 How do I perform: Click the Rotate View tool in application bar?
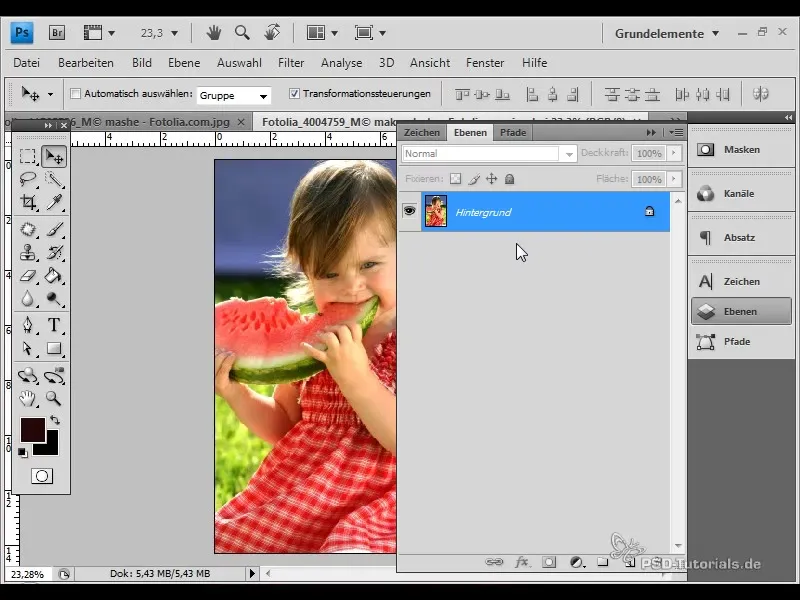pos(272,33)
